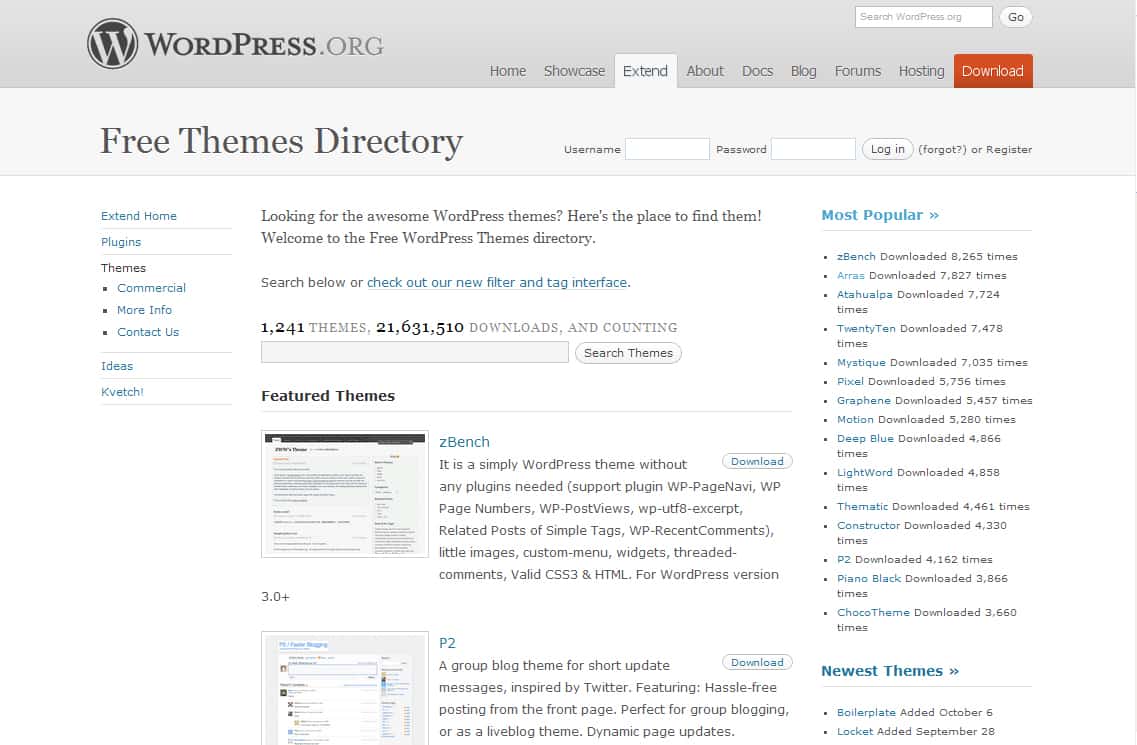
Task: Open Graphene in Most Popular list
Action: pyautogui.click(x=864, y=400)
